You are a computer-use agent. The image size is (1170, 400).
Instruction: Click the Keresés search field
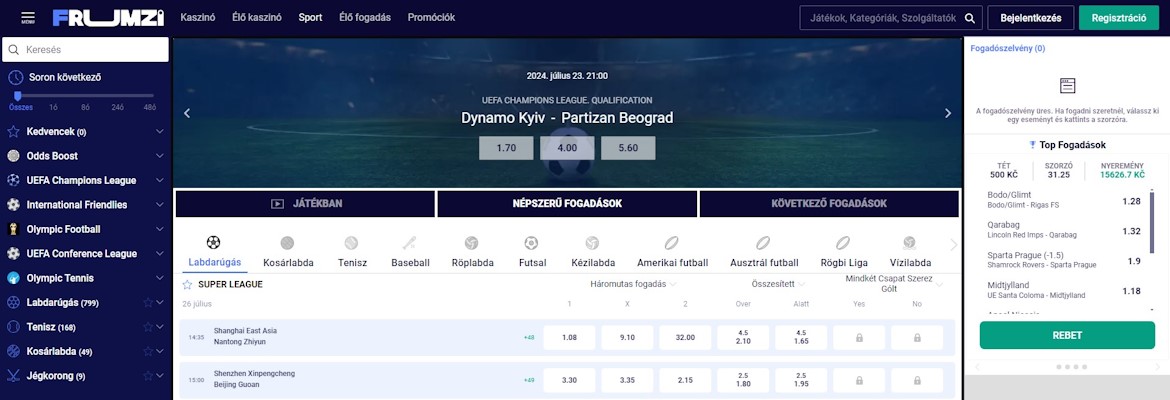pos(86,50)
